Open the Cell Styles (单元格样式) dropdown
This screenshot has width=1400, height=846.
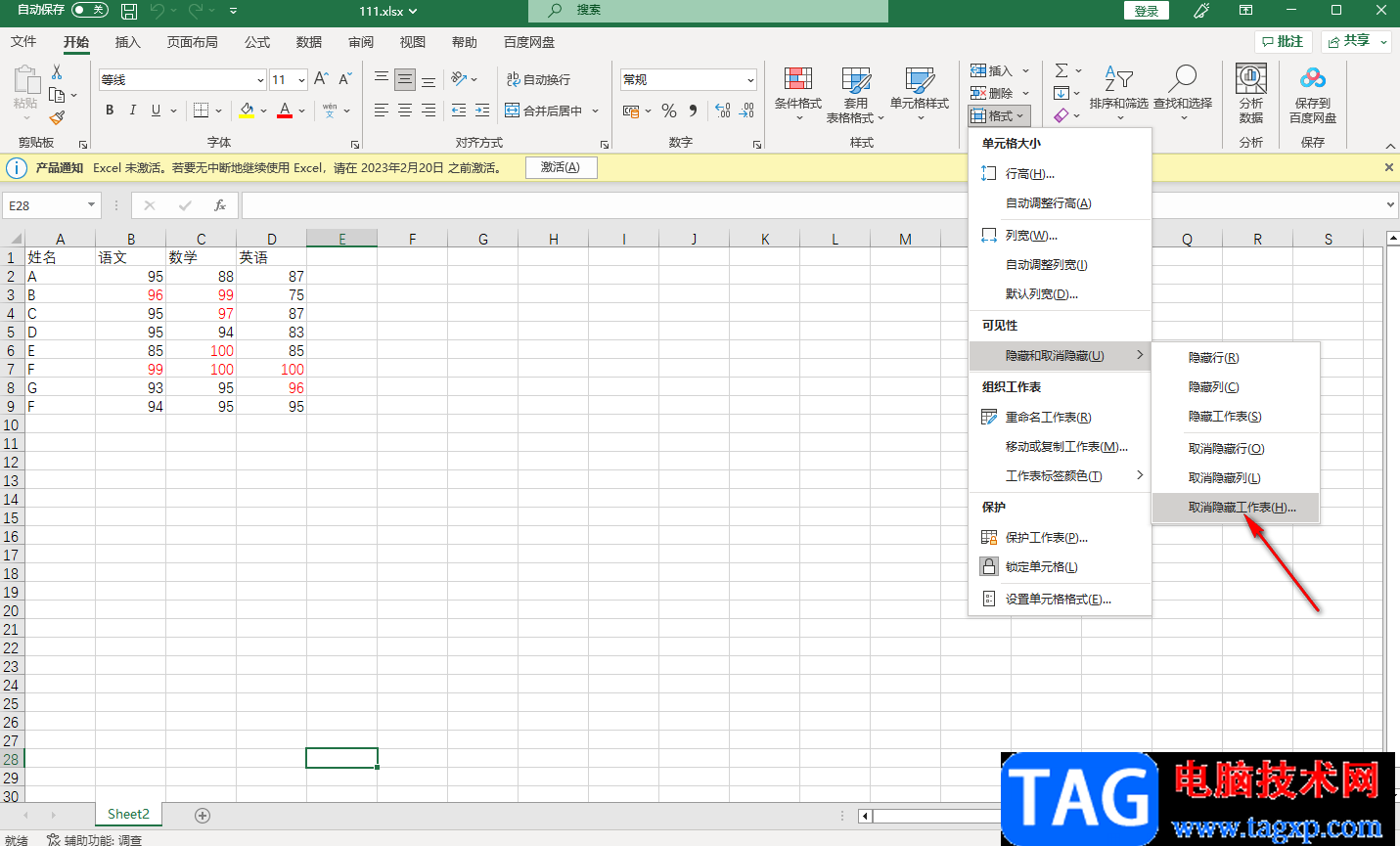click(920, 94)
